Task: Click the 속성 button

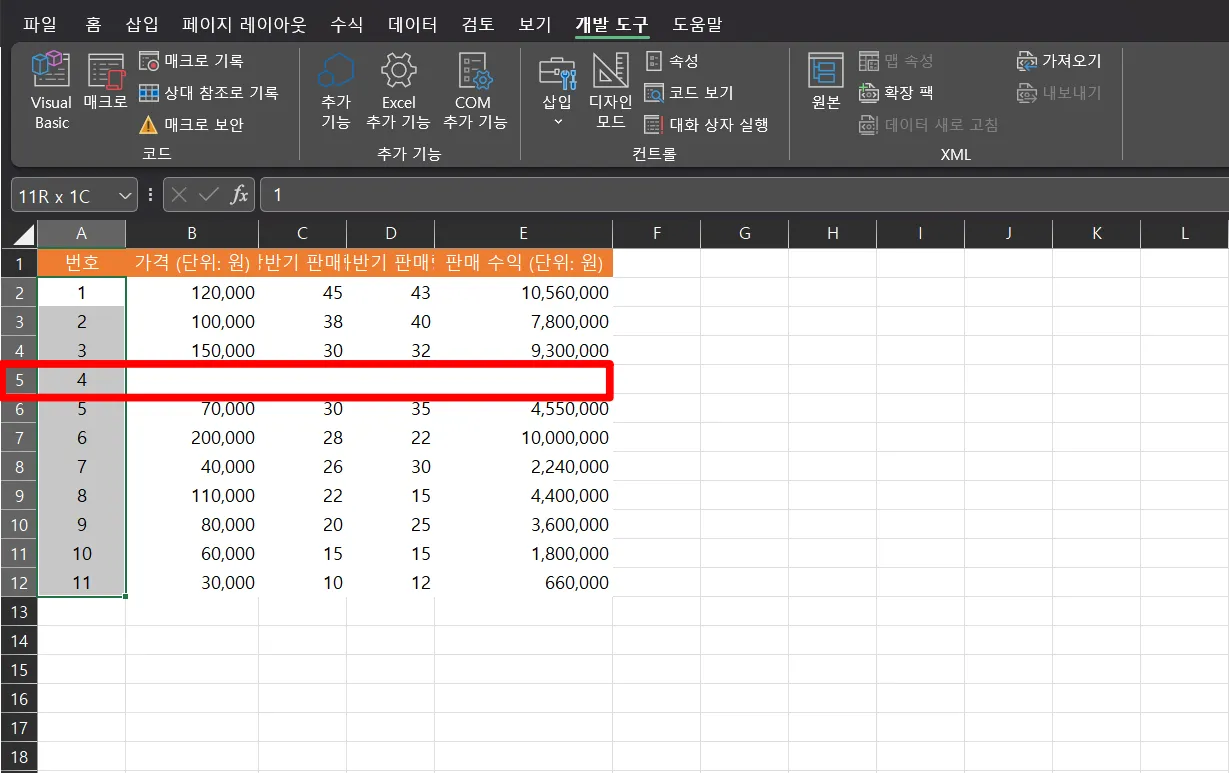Action: click(x=674, y=61)
